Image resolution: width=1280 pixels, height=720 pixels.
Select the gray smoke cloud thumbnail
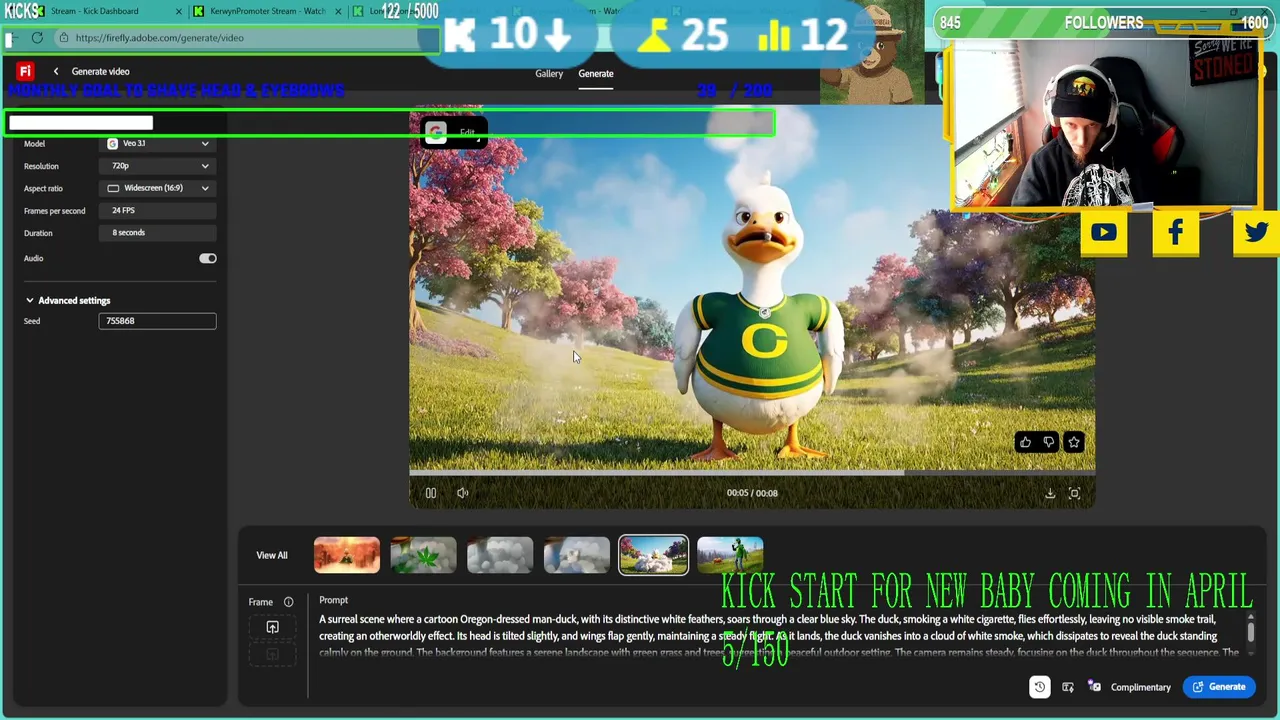point(500,555)
